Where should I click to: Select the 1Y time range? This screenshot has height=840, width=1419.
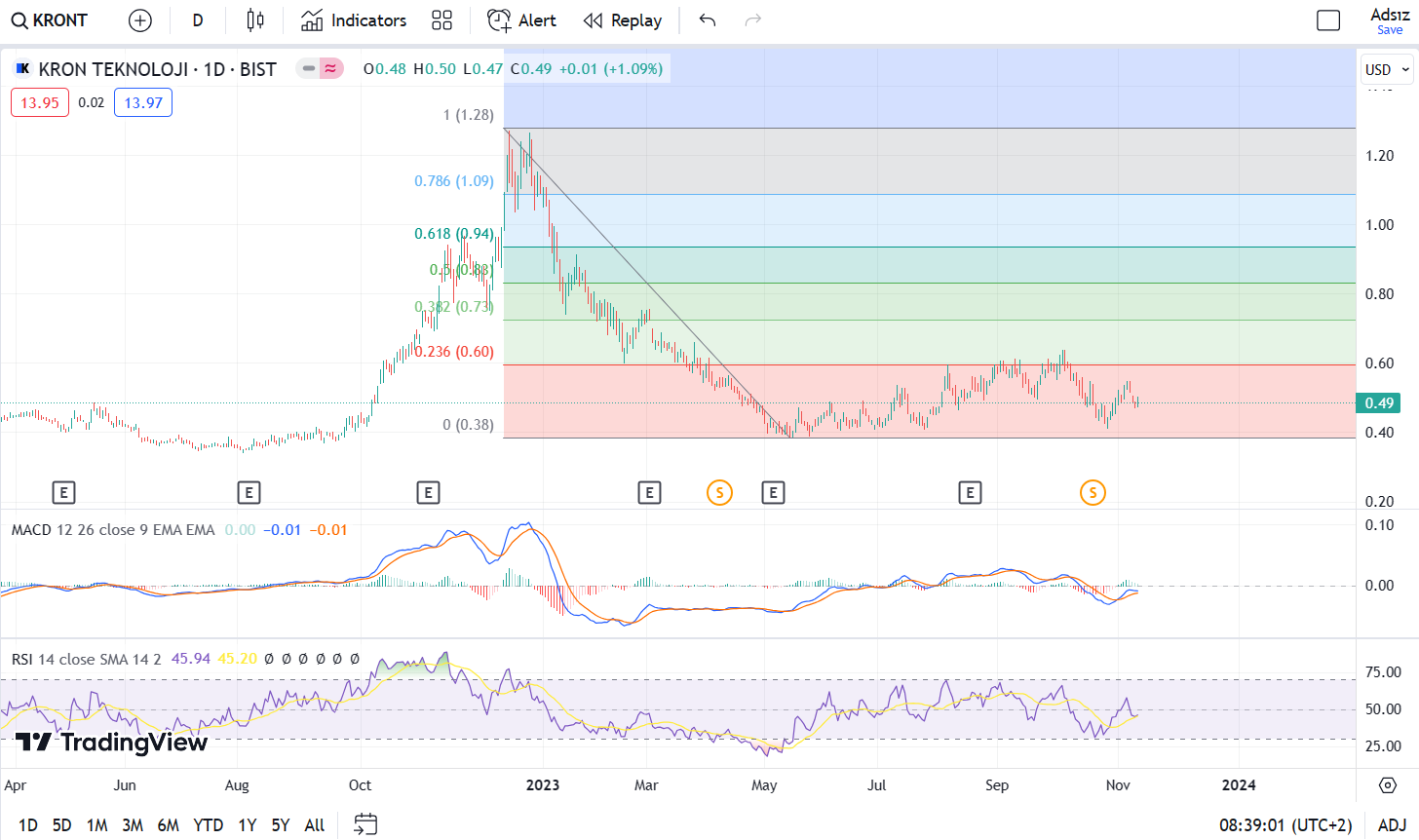pyautogui.click(x=248, y=825)
